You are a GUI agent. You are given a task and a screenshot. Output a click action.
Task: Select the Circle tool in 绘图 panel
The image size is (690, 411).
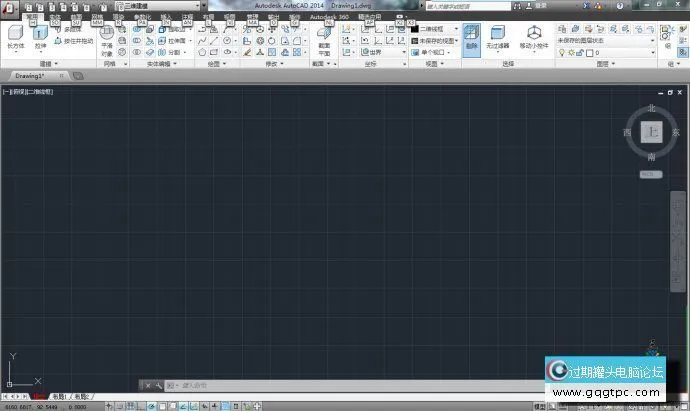pos(227,40)
